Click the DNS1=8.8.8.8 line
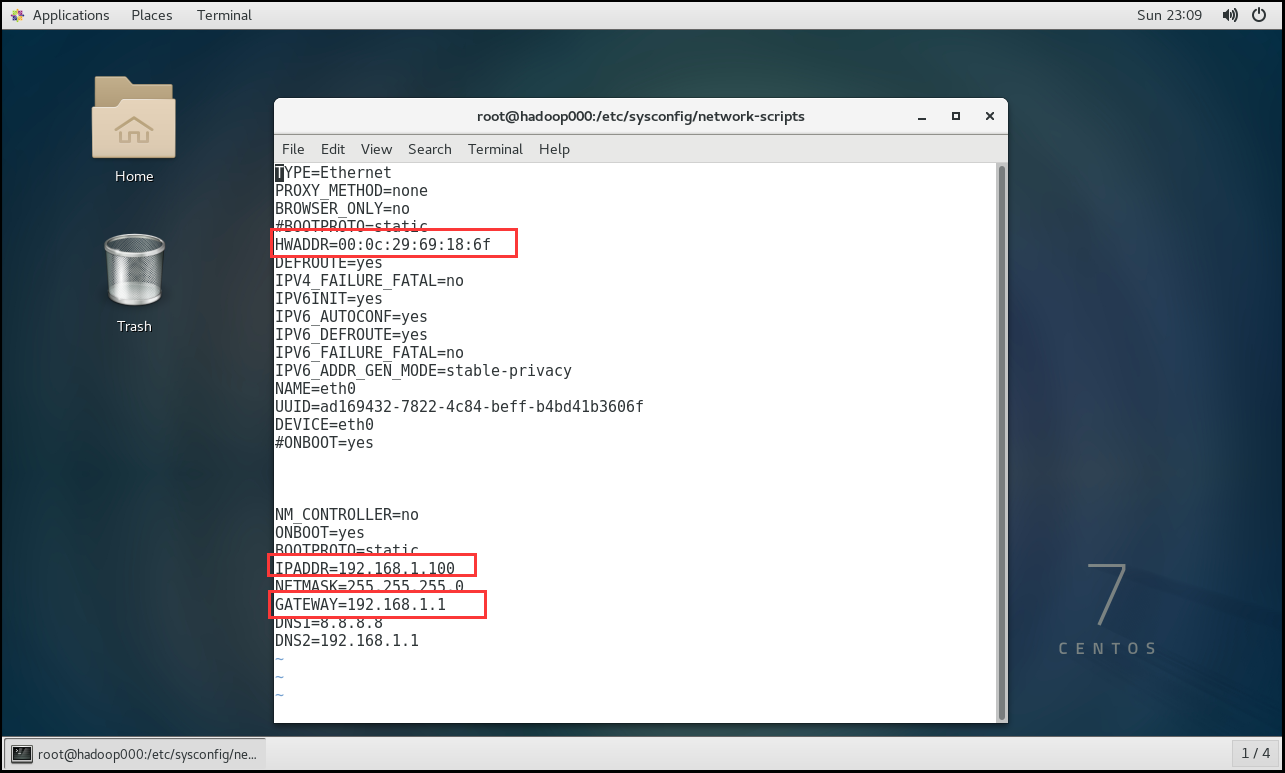The width and height of the screenshot is (1285, 773). 329,623
